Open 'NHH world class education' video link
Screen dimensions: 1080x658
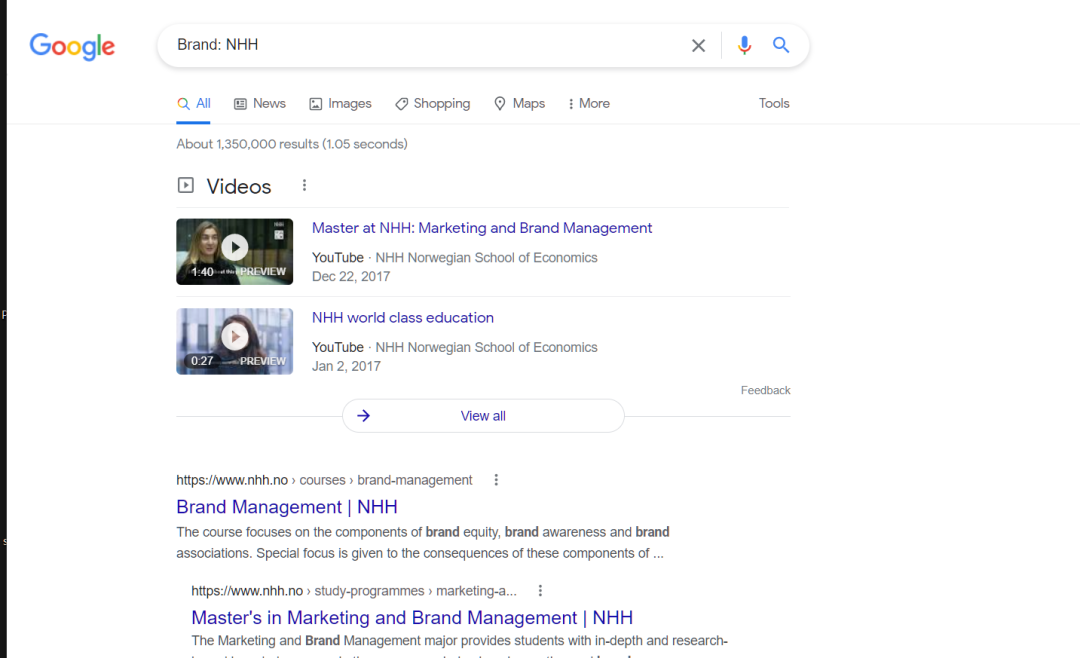click(x=403, y=318)
